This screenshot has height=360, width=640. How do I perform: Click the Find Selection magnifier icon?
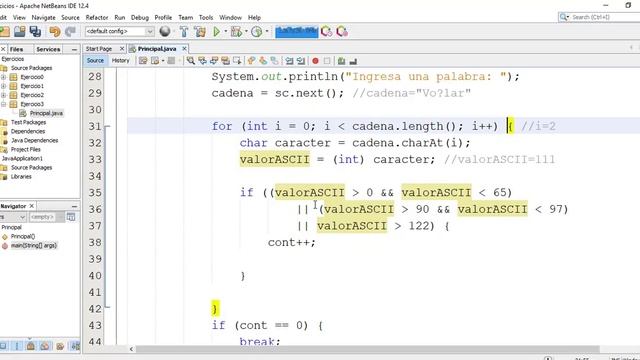(x=191, y=61)
